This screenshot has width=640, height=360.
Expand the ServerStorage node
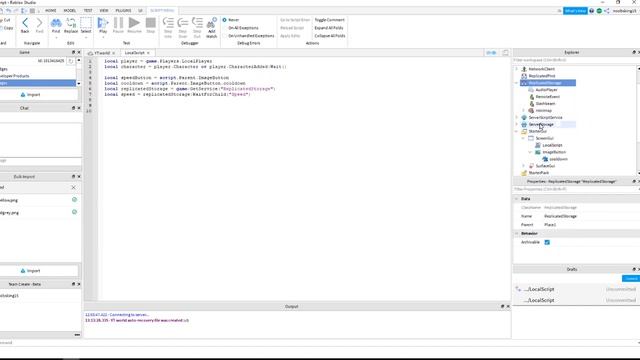point(516,124)
